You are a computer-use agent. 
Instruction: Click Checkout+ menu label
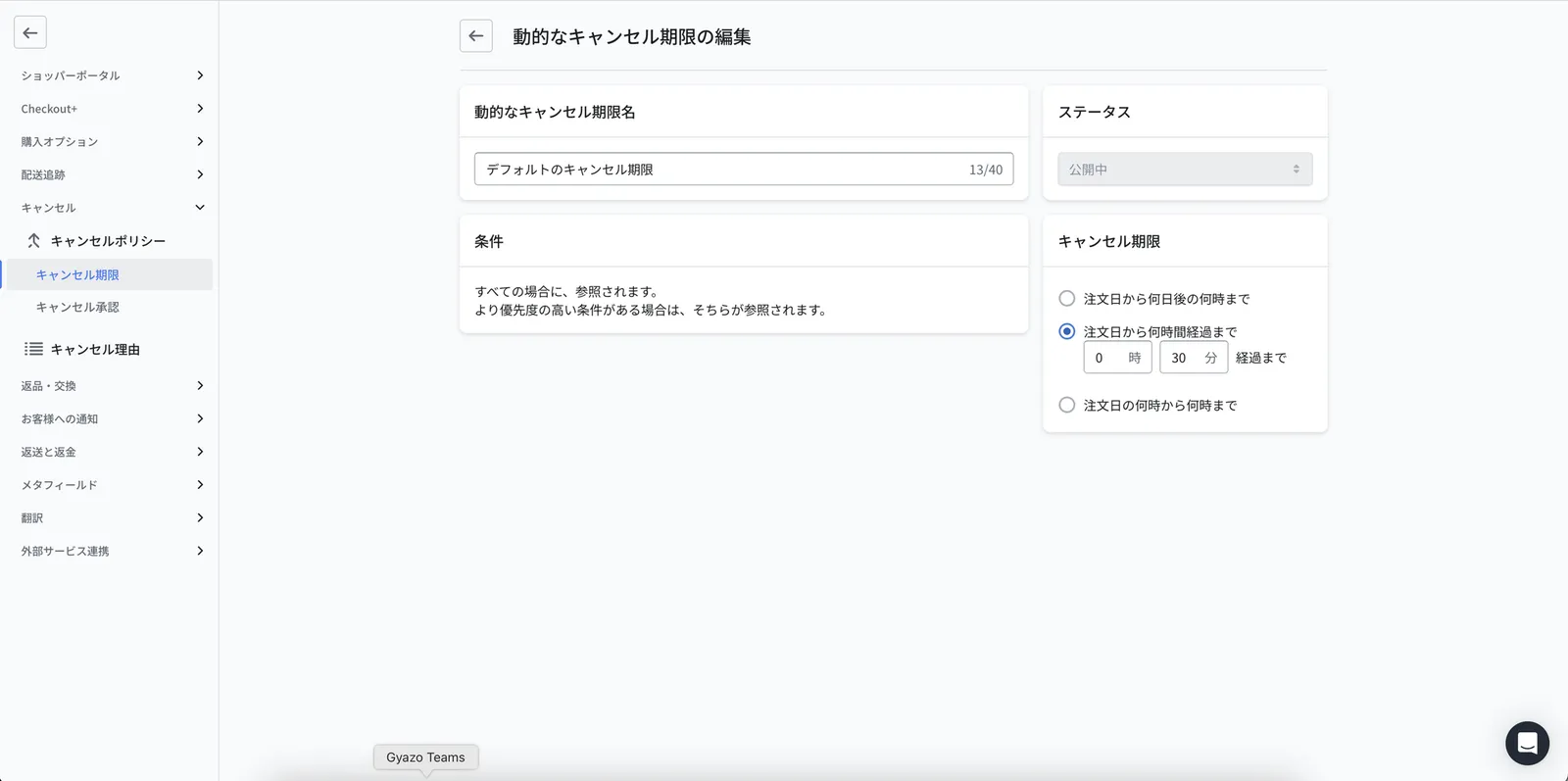(x=49, y=109)
